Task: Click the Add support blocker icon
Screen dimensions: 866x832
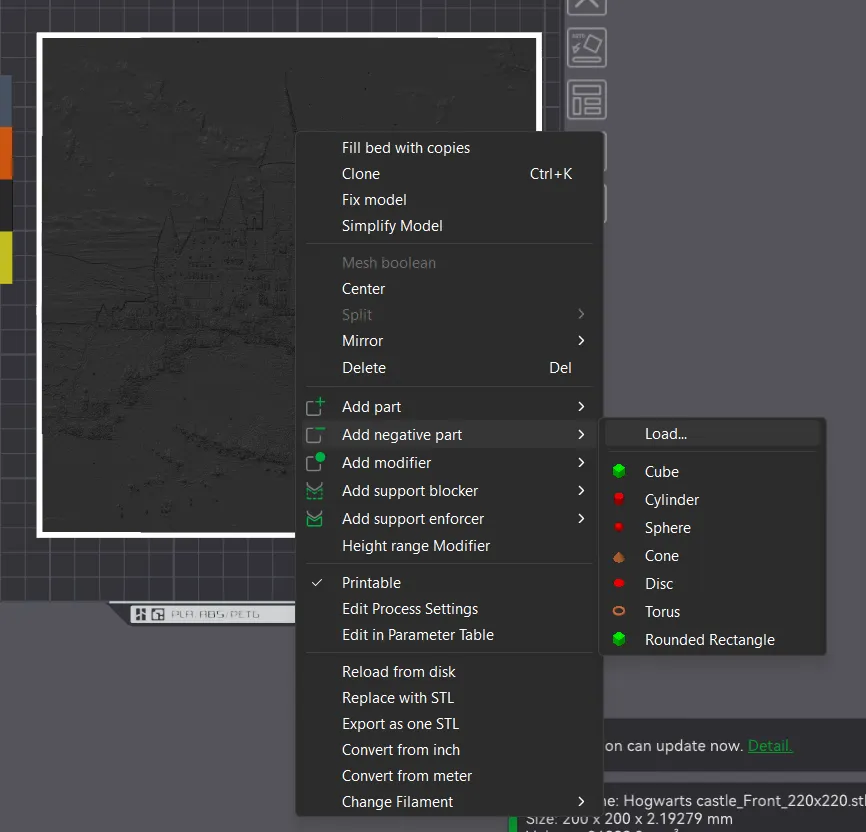Action: pyautogui.click(x=315, y=491)
